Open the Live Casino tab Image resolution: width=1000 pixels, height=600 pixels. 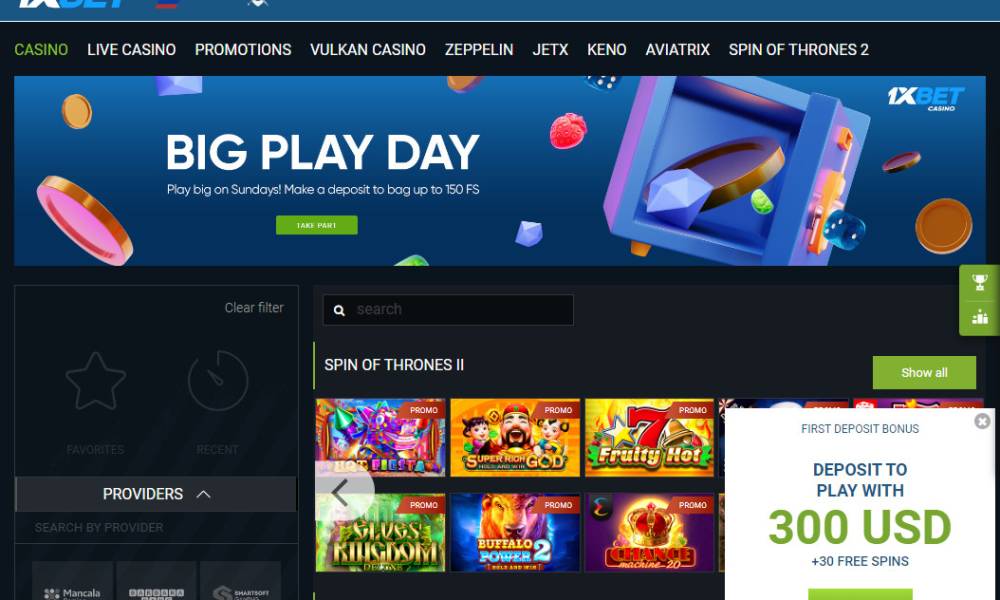click(131, 50)
